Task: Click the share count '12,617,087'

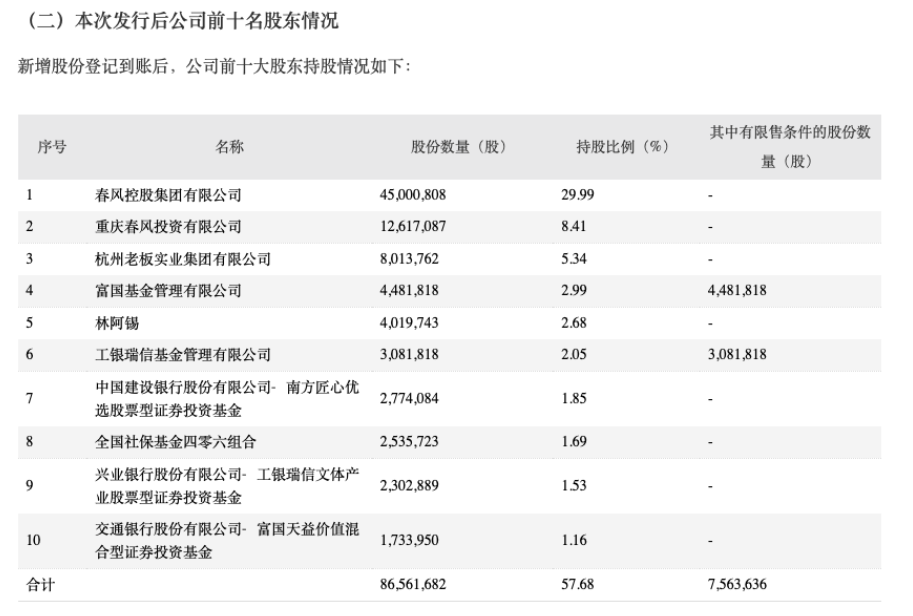Action: pos(413,226)
